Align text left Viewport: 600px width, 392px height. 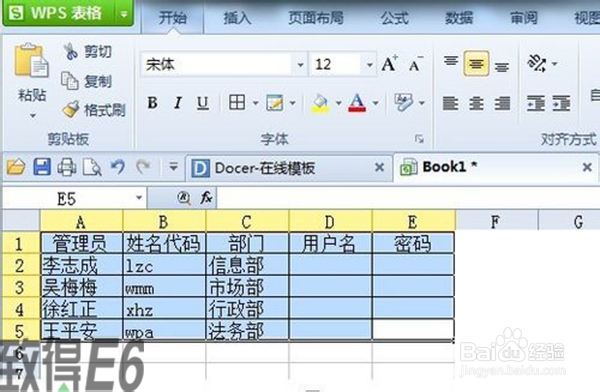coord(450,103)
